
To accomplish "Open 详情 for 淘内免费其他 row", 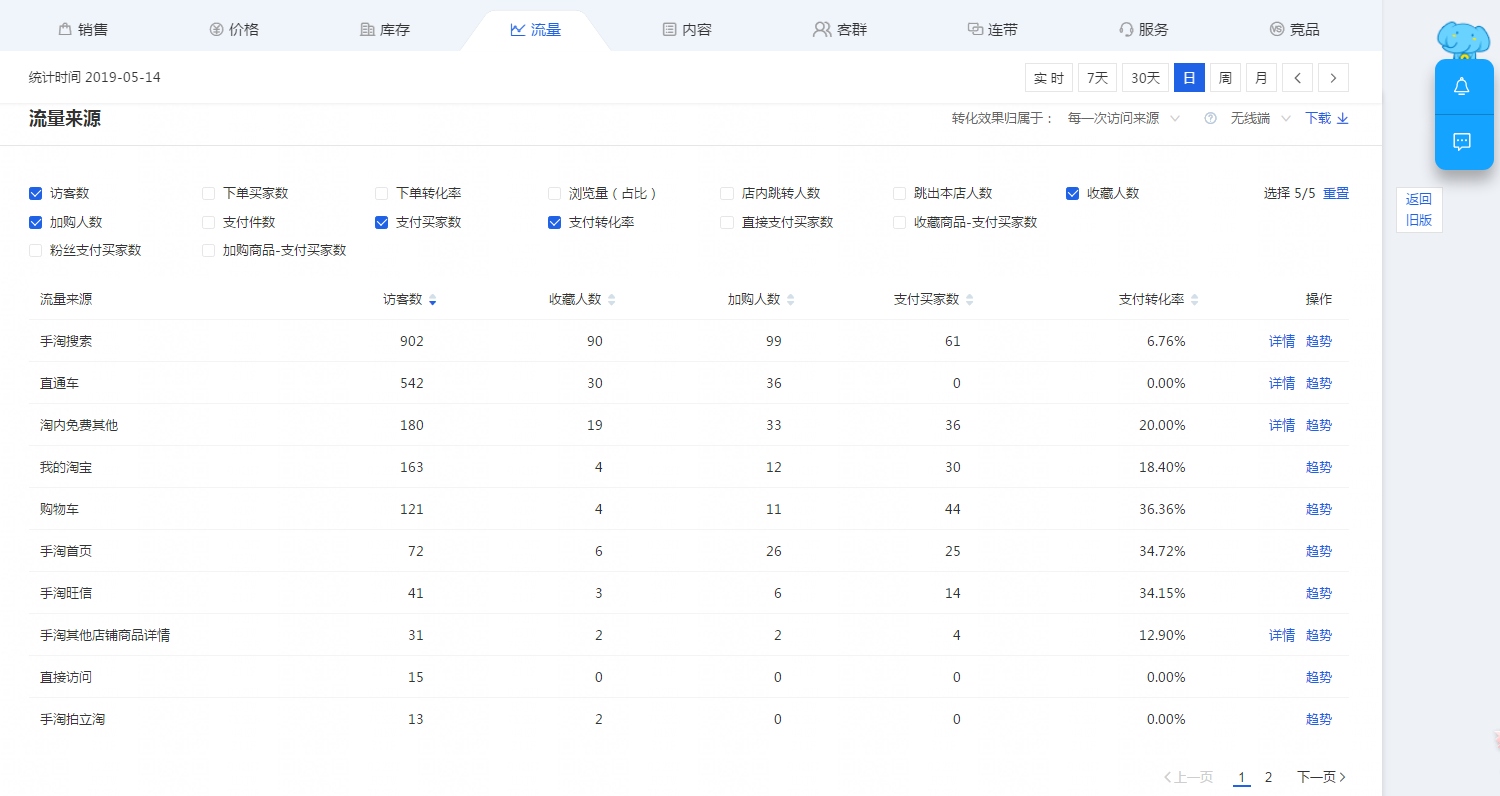I will [1282, 425].
